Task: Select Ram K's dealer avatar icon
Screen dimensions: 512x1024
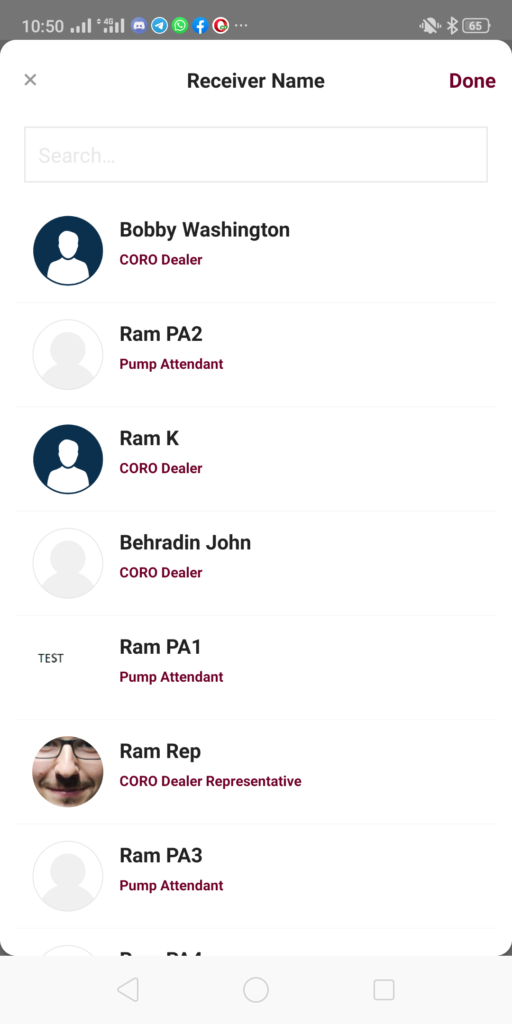Action: pyautogui.click(x=68, y=459)
